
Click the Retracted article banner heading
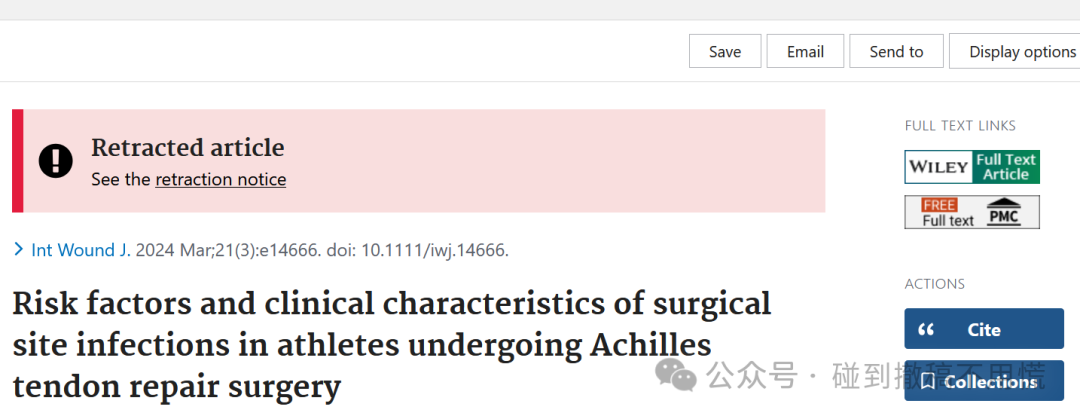pos(187,147)
